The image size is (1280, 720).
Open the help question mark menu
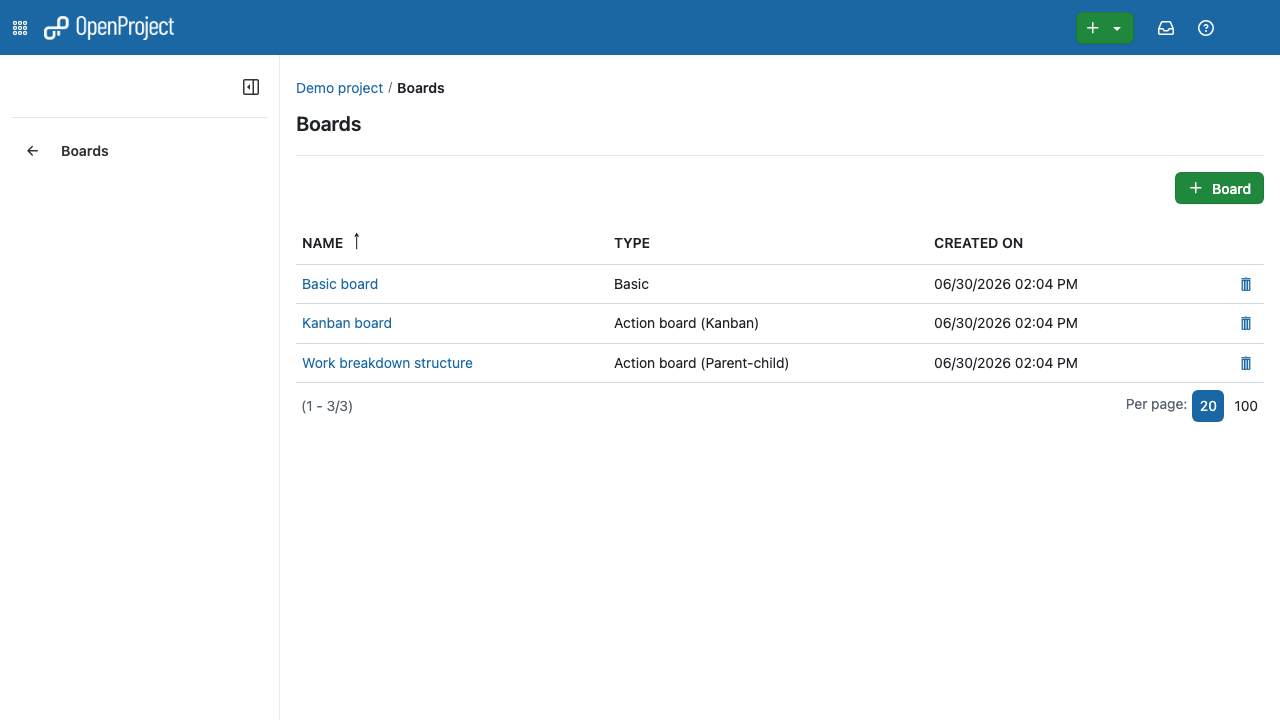tap(1206, 28)
